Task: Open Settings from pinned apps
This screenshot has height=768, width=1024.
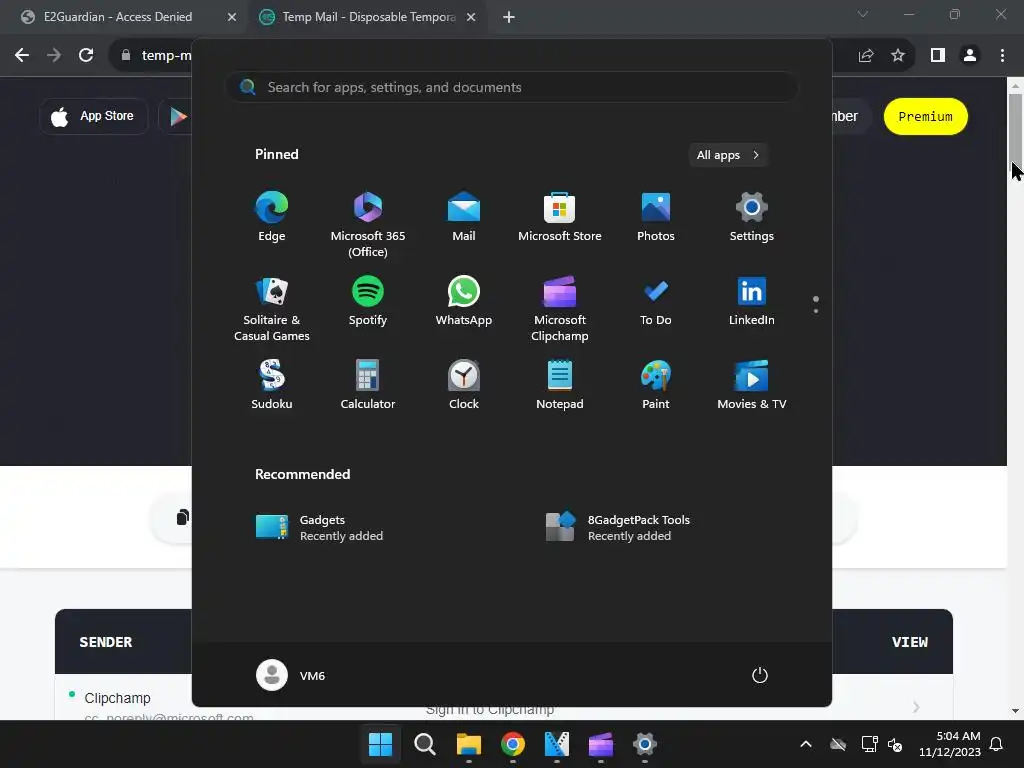Action: [752, 217]
